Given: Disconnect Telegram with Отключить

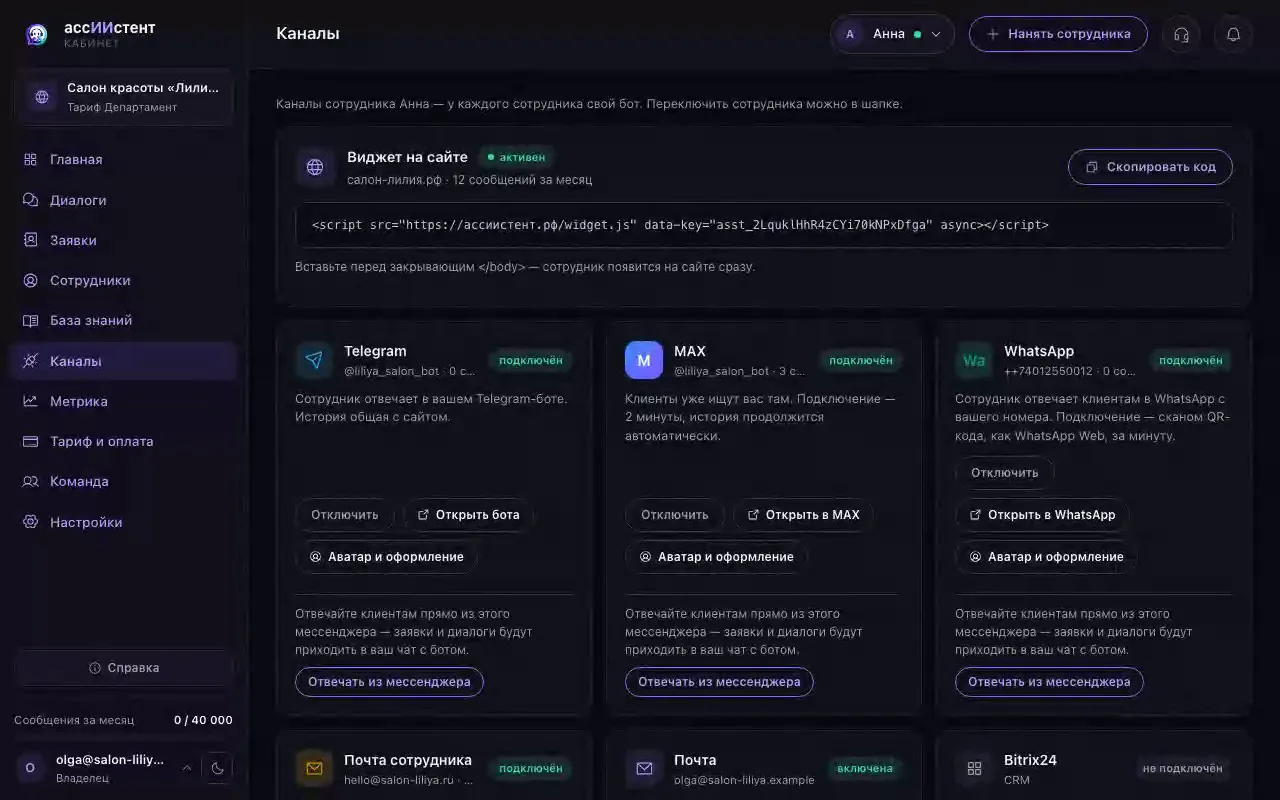Looking at the screenshot, I should (345, 515).
